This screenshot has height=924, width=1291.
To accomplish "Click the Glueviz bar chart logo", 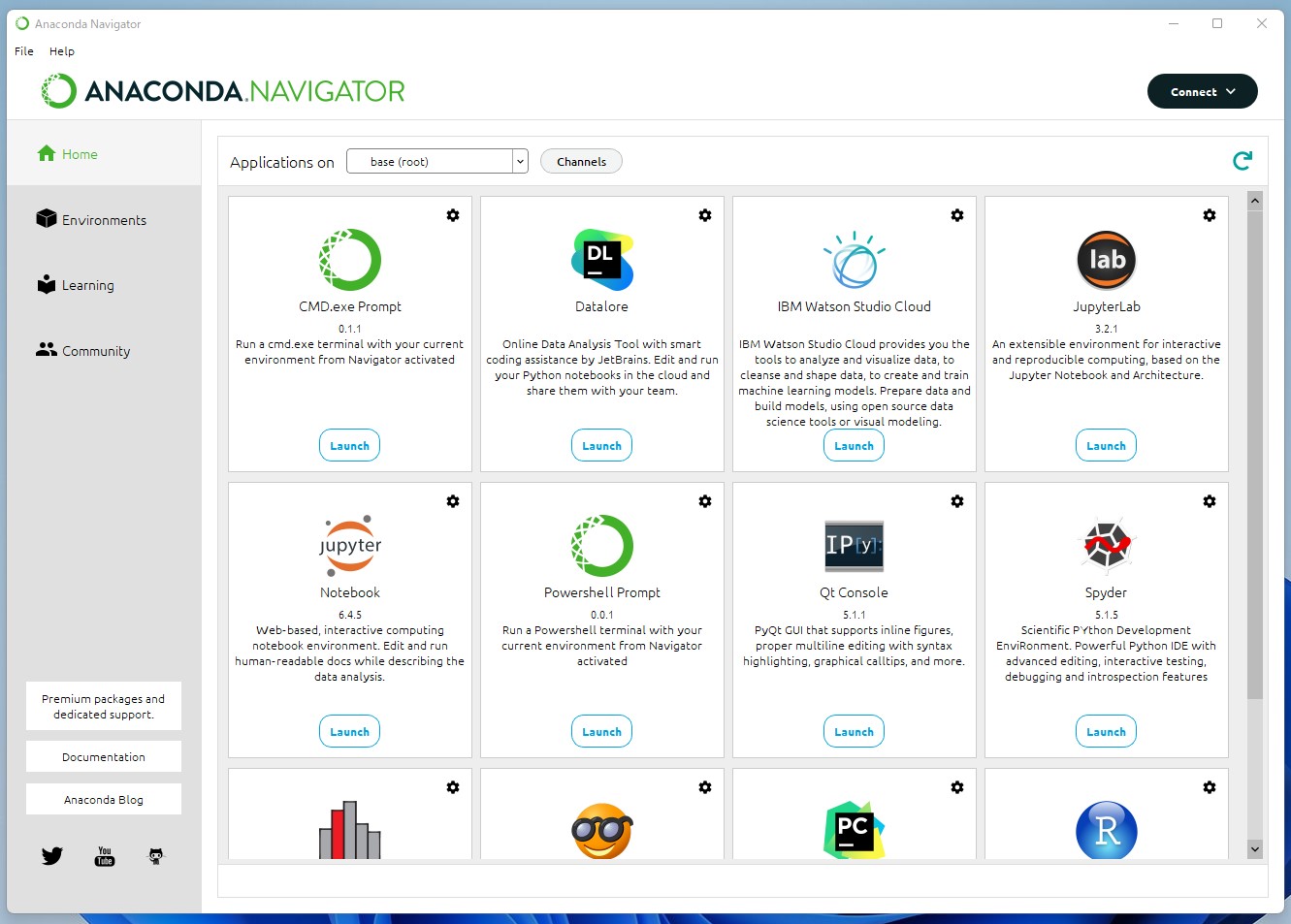I will (350, 830).
